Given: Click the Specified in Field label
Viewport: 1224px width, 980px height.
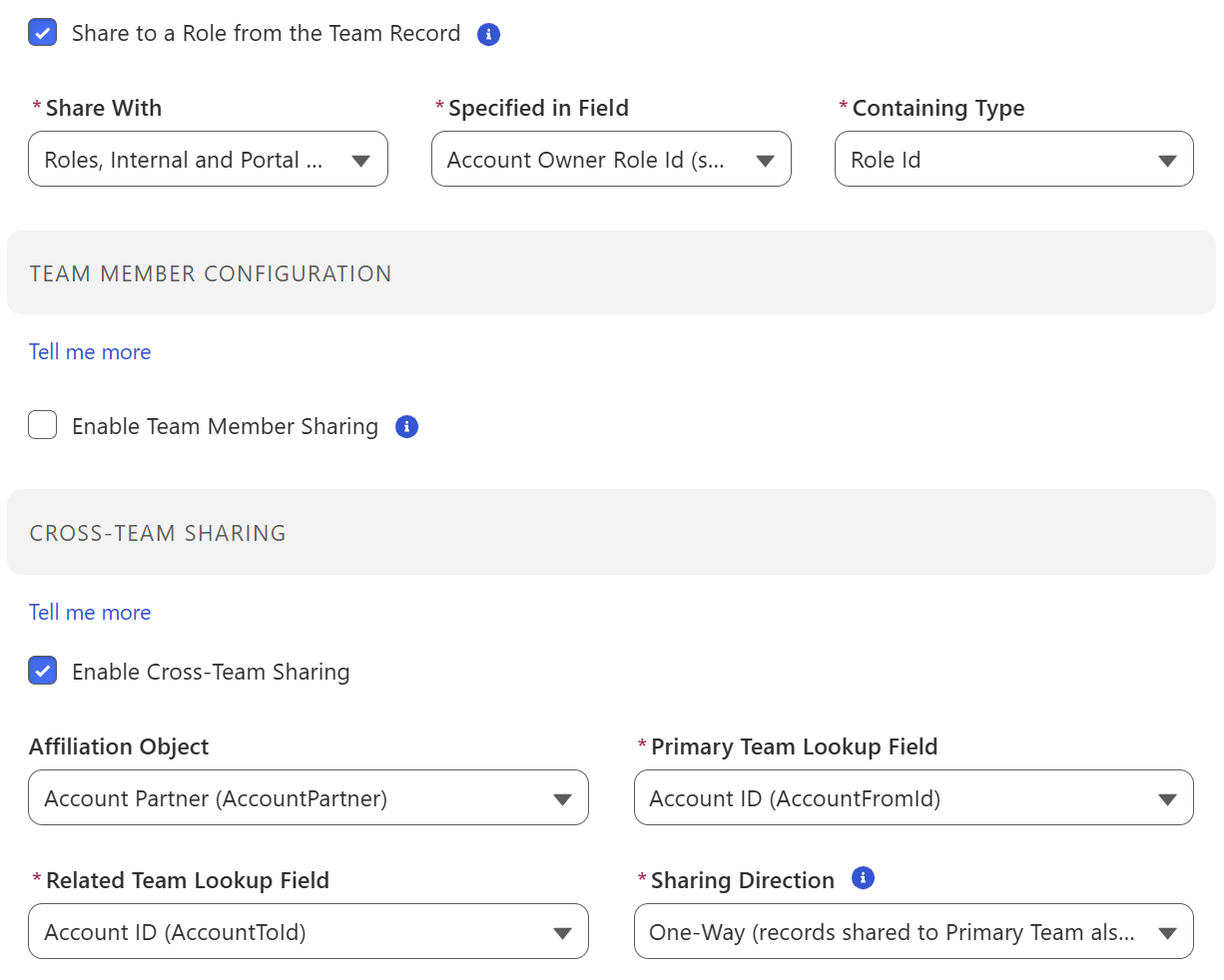Looking at the screenshot, I should click(x=538, y=108).
